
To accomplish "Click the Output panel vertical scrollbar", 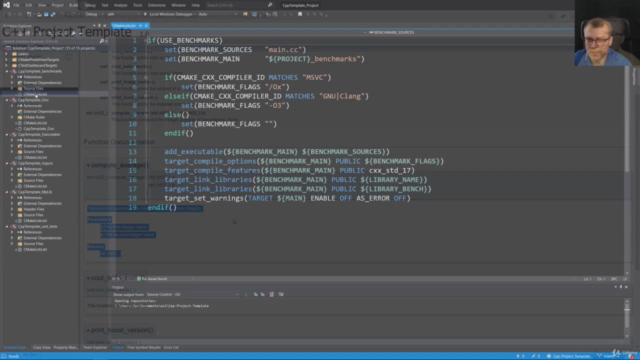I will coord(627,318).
